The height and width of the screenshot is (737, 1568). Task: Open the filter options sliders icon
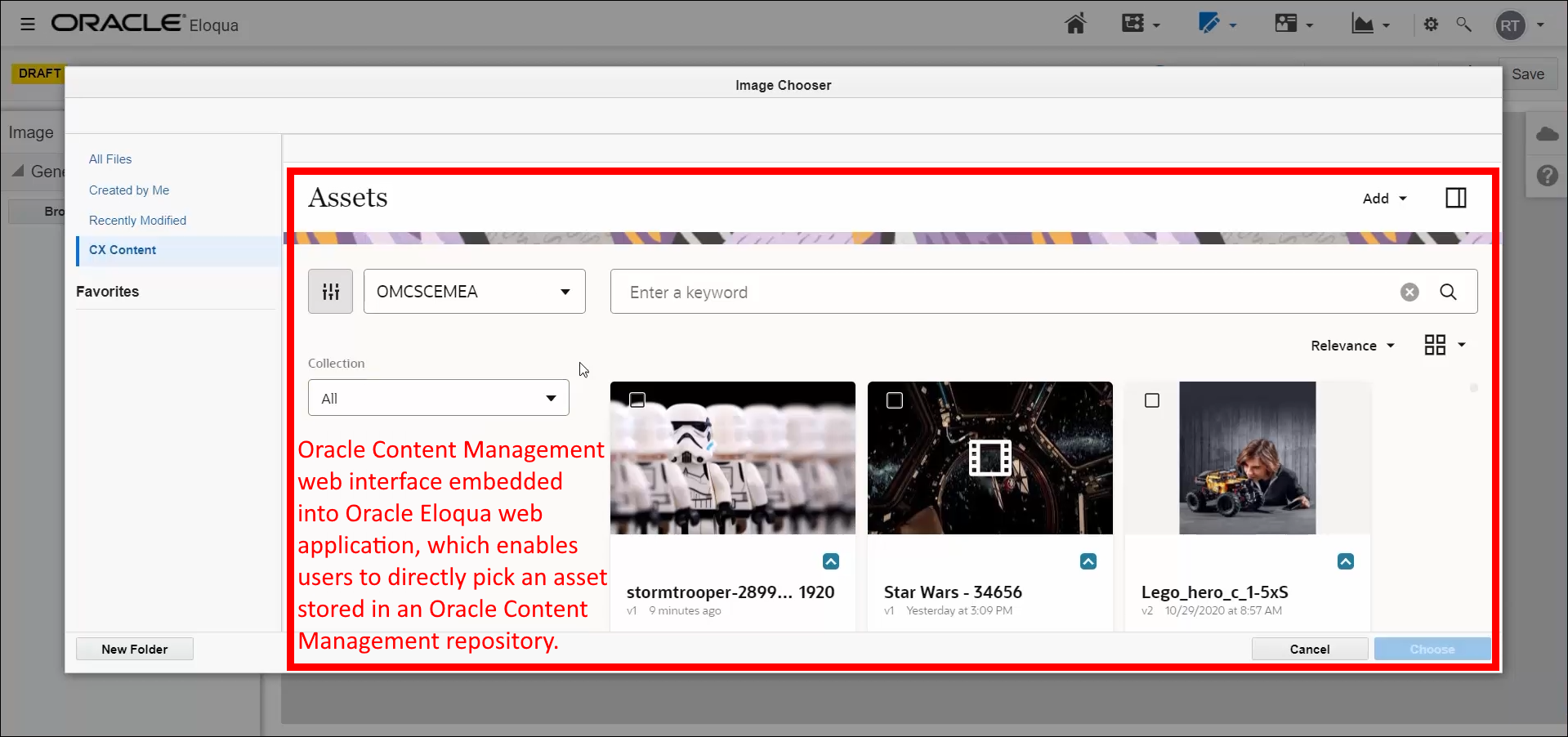pyautogui.click(x=330, y=291)
